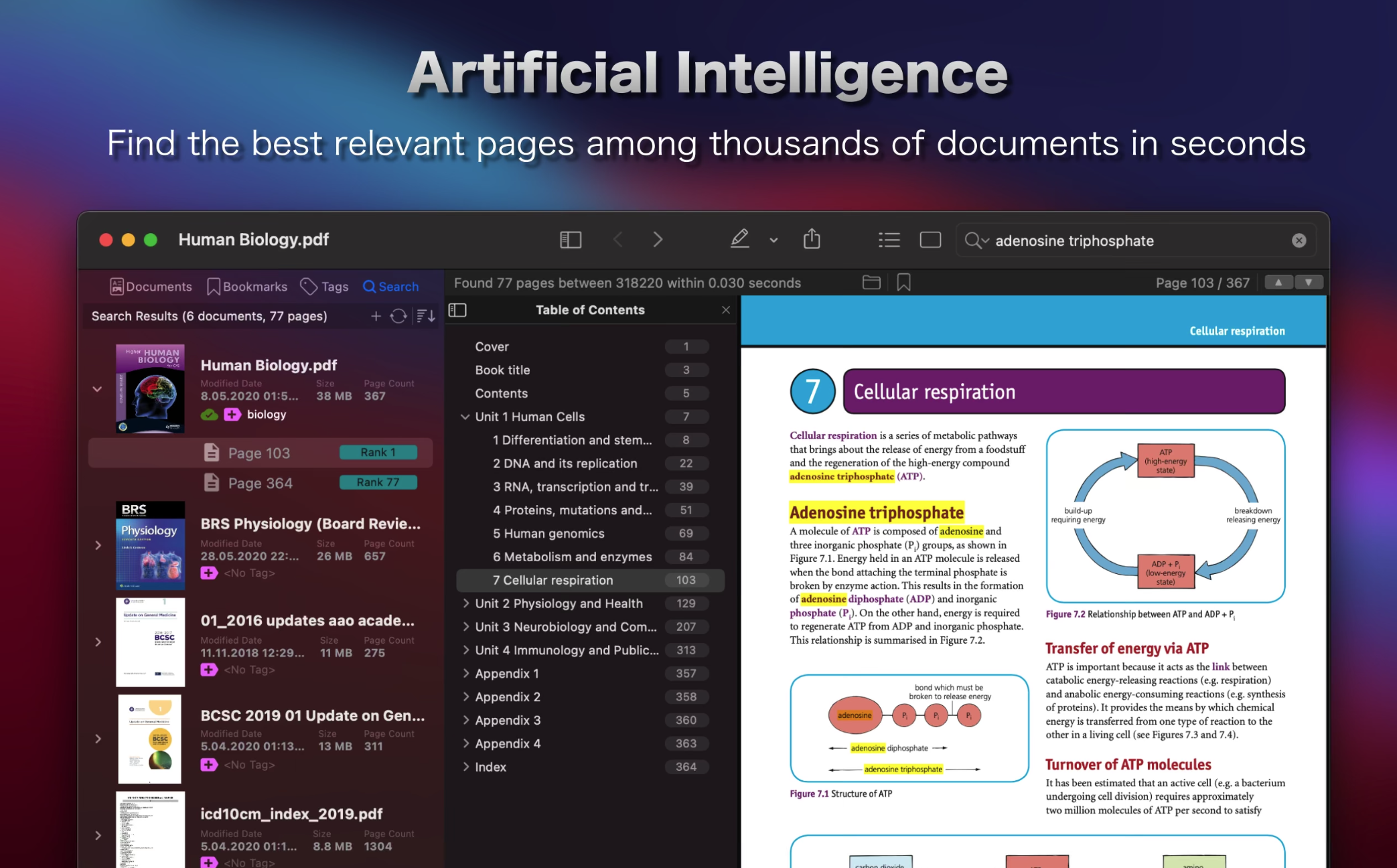Image resolution: width=1397 pixels, height=868 pixels.
Task: Open the sort order icon in results
Action: (425, 316)
